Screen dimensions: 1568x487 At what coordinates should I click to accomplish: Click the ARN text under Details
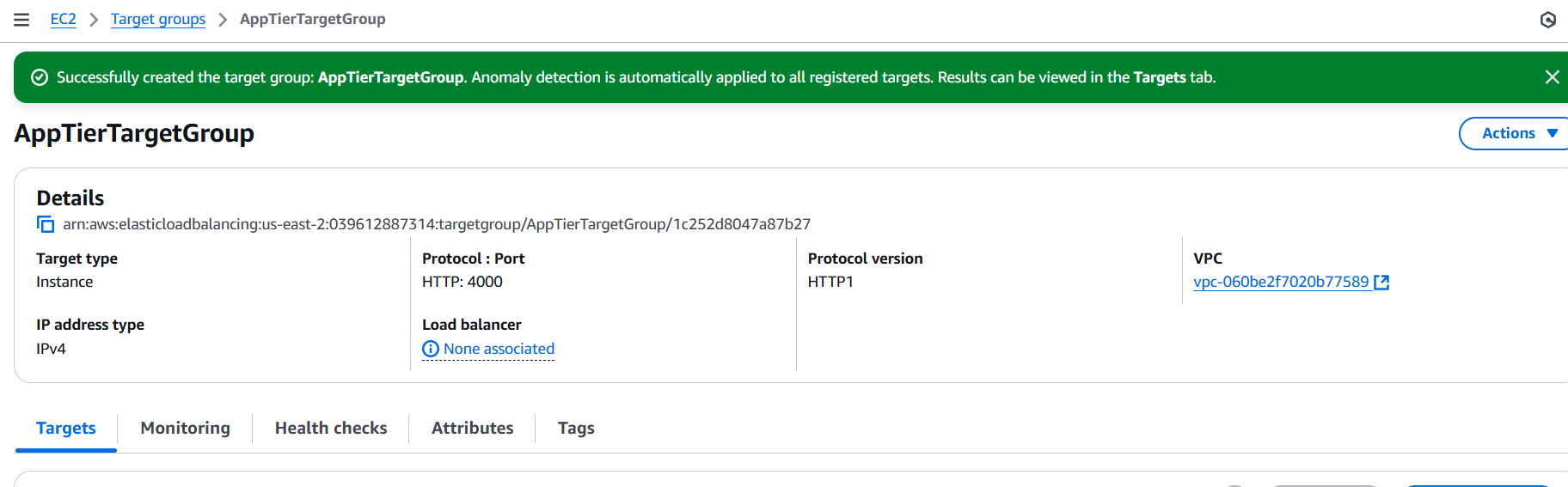pyautogui.click(x=437, y=224)
